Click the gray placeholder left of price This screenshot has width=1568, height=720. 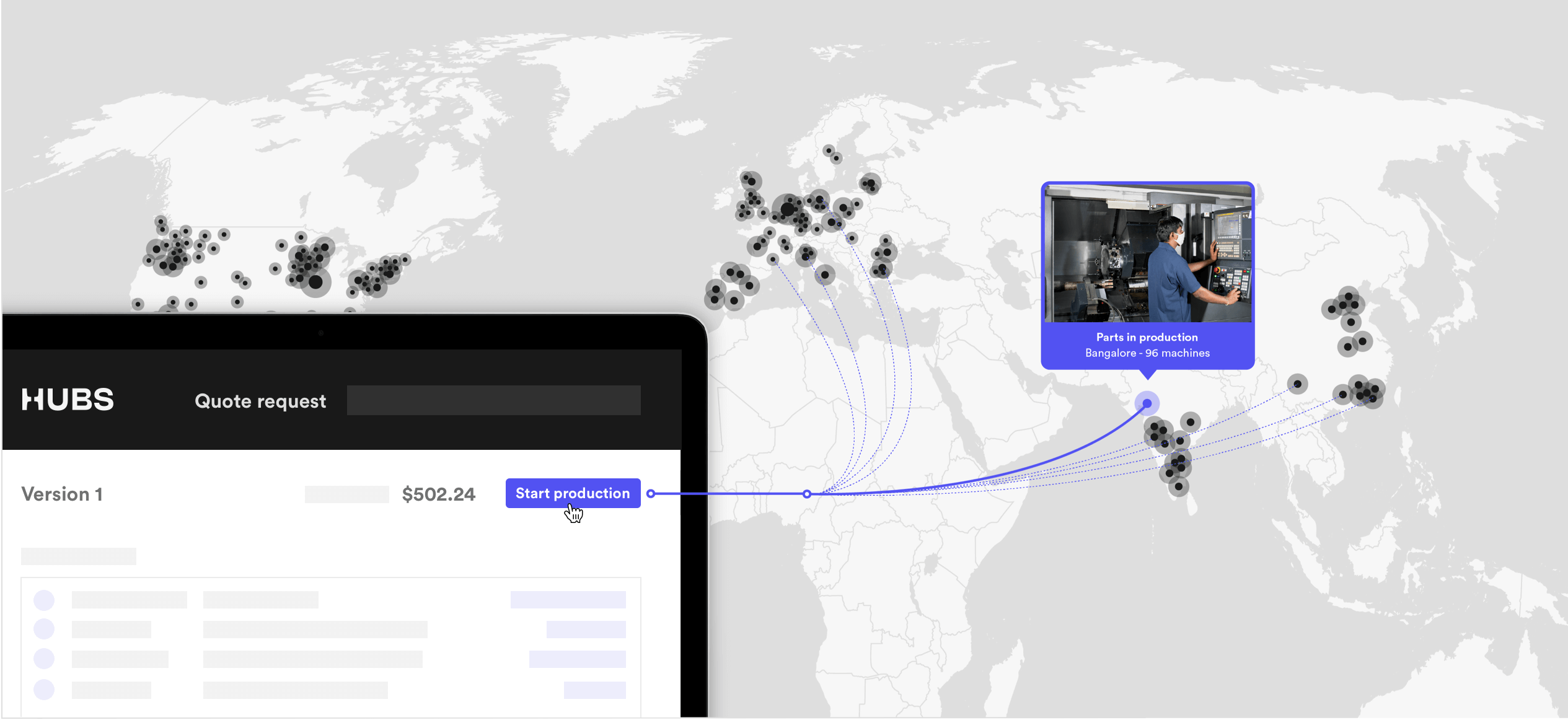click(x=346, y=494)
